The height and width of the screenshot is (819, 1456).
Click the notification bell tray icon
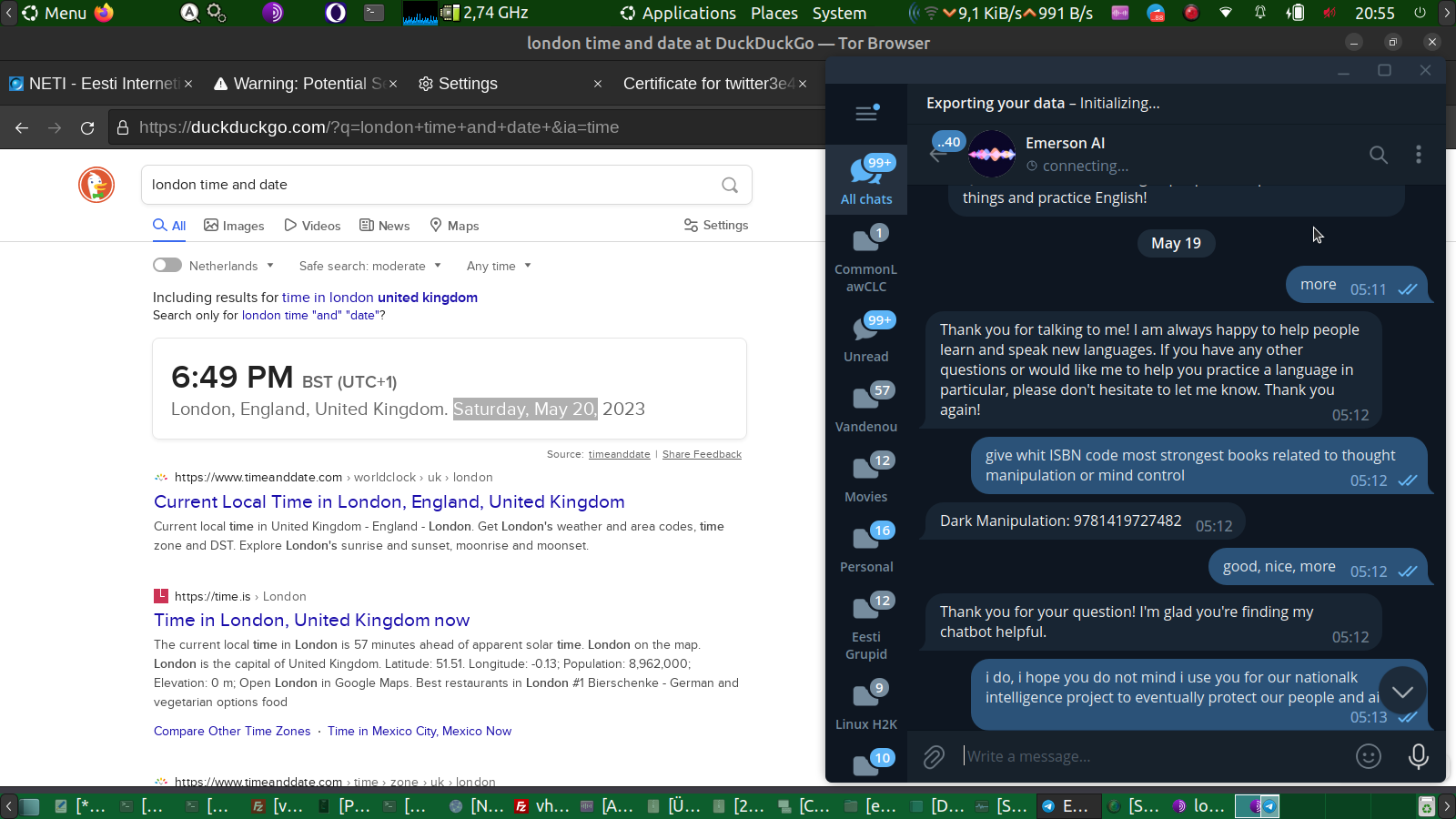click(1260, 13)
